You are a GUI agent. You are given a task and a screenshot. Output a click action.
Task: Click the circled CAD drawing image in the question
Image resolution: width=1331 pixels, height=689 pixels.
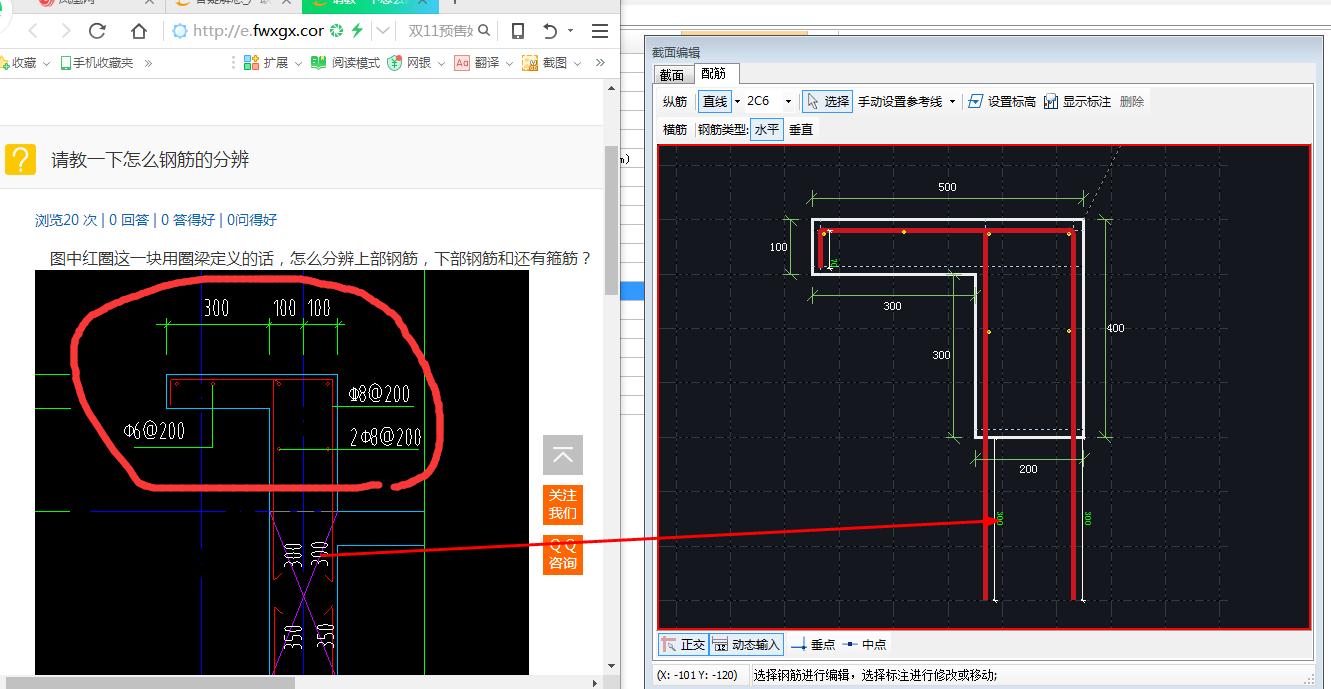point(282,472)
